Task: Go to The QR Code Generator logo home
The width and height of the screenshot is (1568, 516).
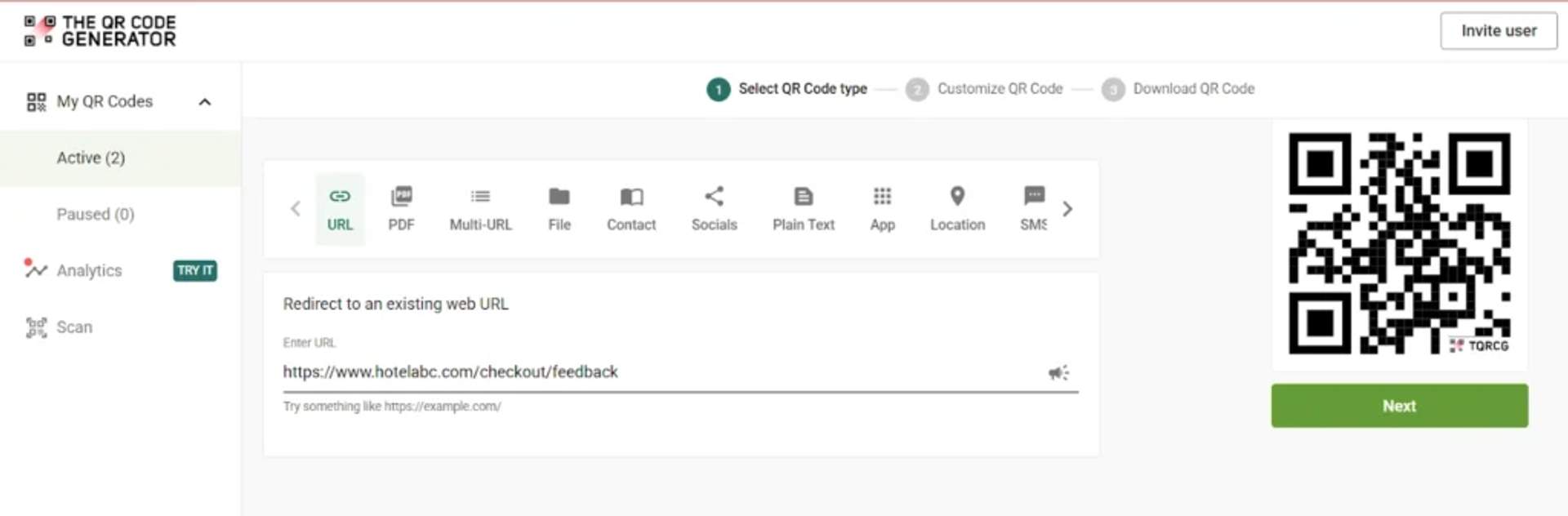Action: click(100, 31)
